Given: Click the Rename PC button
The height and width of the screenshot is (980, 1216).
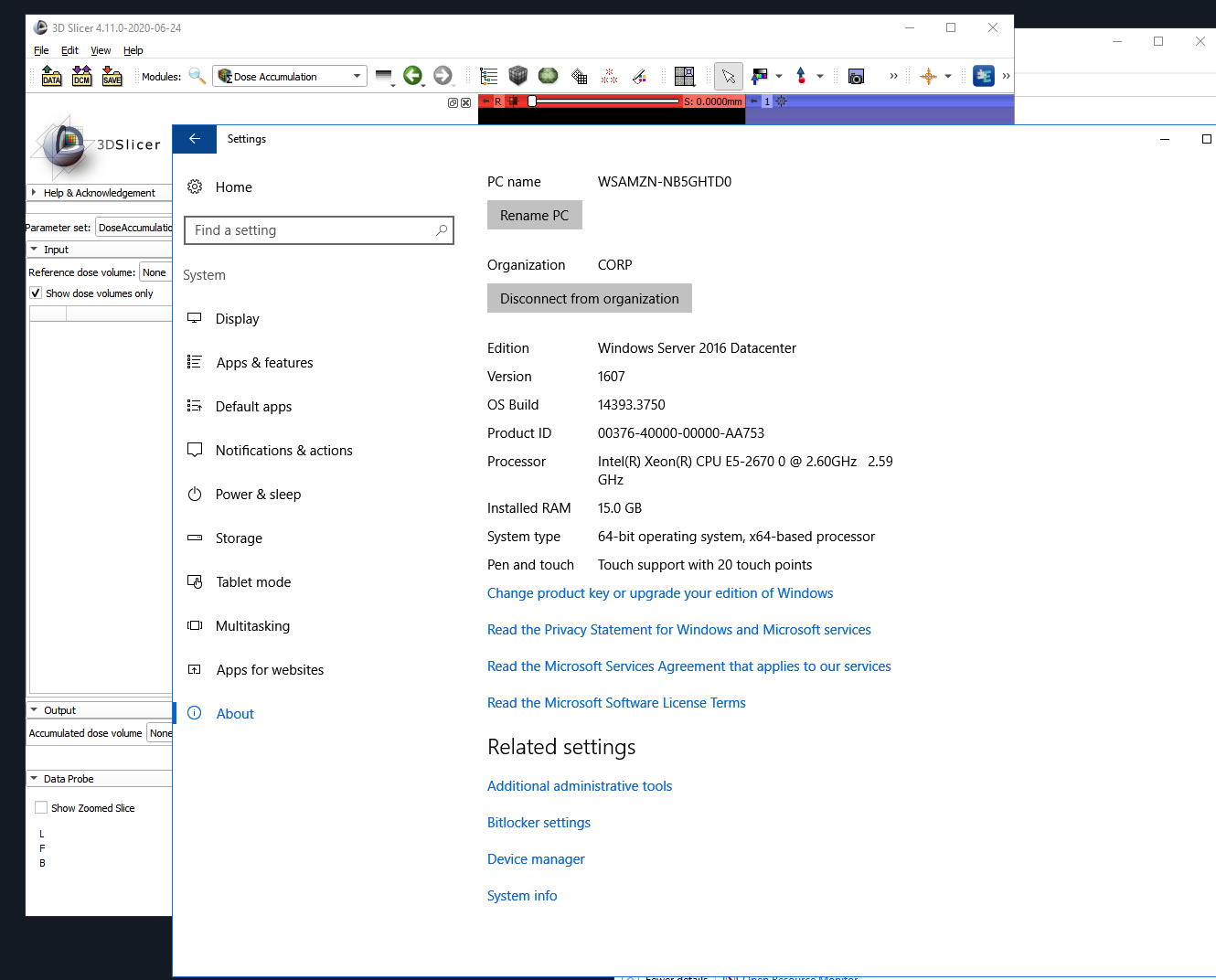Looking at the screenshot, I should pyautogui.click(x=534, y=215).
